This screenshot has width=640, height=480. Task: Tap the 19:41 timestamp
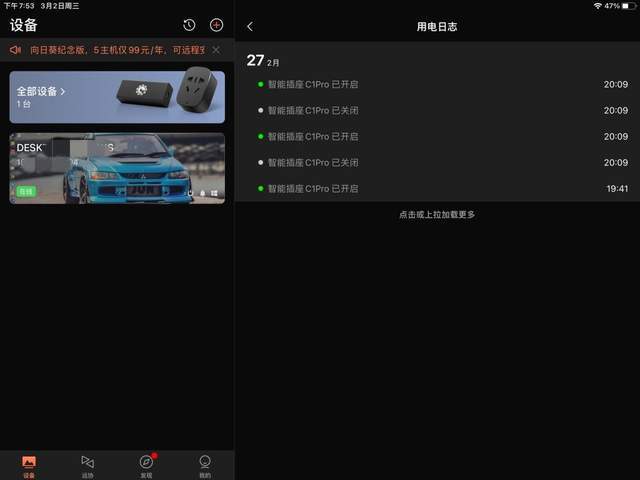[617, 189]
